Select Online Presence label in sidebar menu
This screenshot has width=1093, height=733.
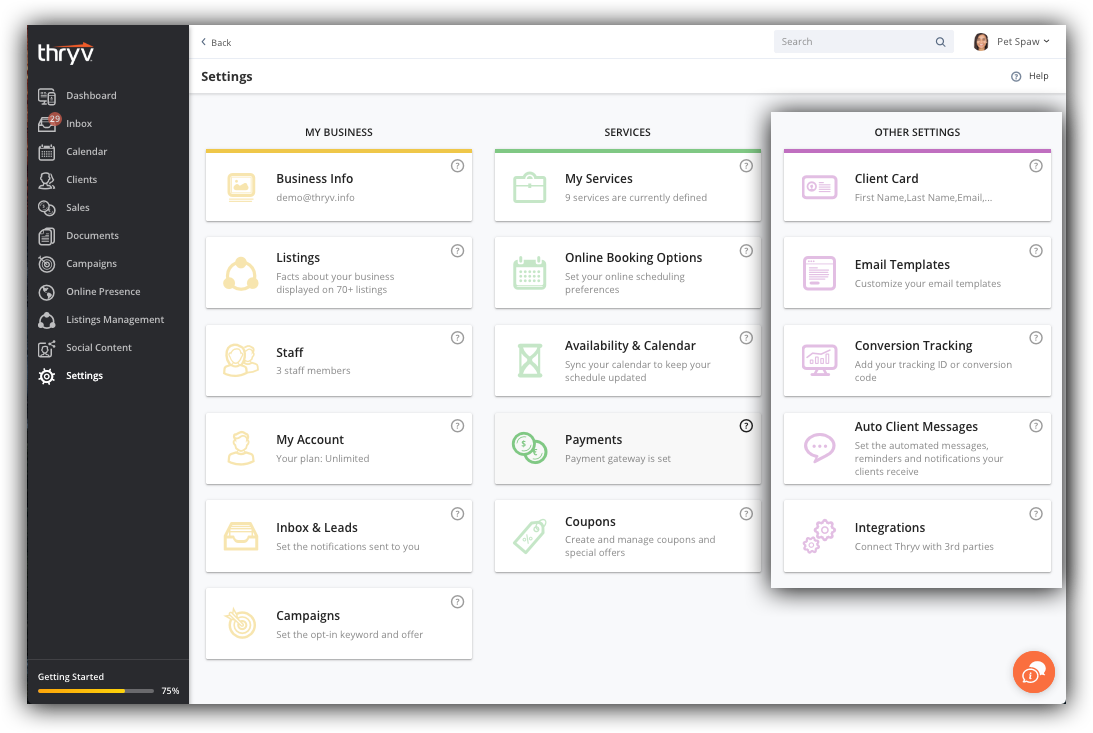(103, 292)
